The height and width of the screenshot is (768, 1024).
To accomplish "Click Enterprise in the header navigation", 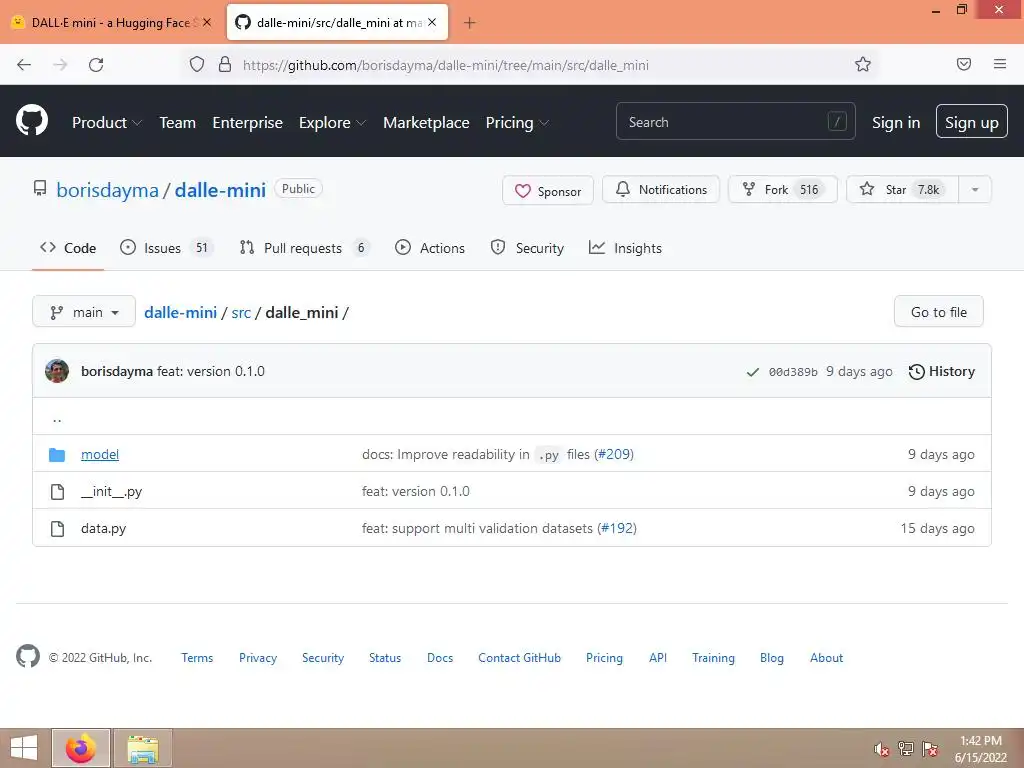I will pos(248,123).
